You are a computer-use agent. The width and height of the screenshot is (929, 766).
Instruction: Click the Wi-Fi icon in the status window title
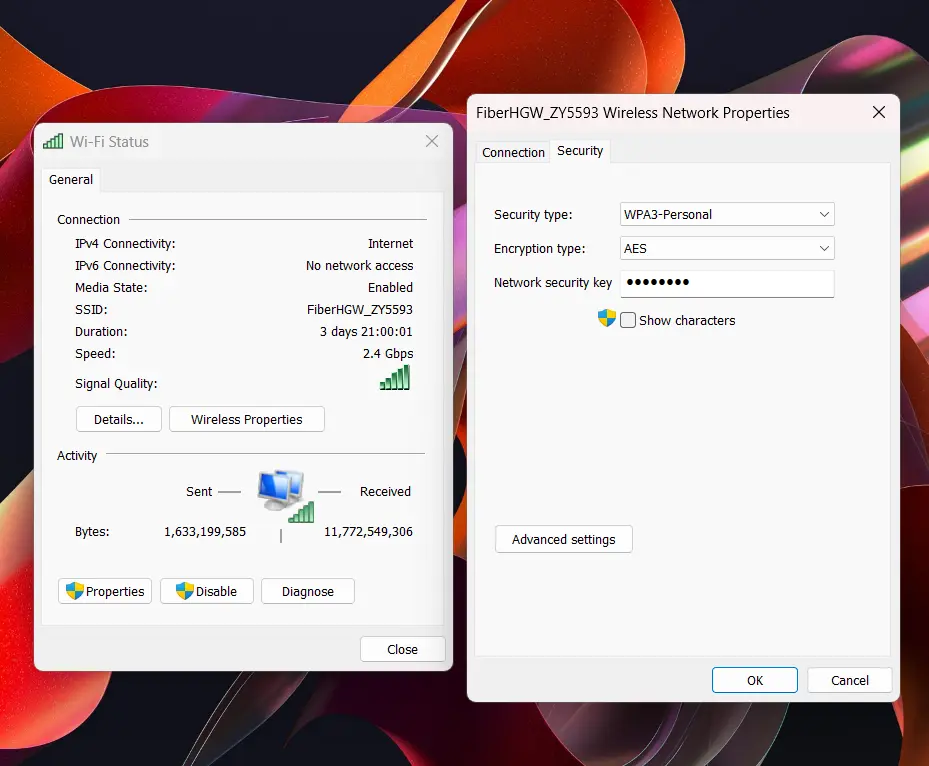pyautogui.click(x=52, y=141)
